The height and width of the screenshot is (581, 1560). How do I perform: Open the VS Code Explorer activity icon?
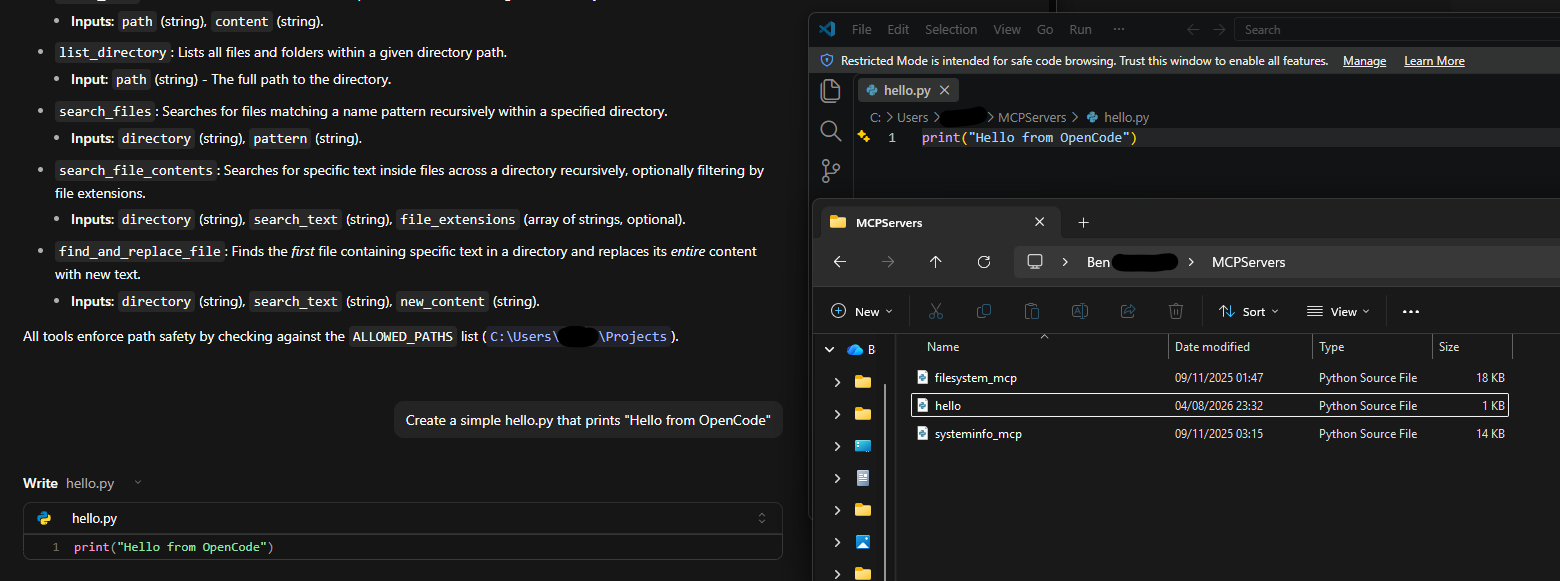click(830, 91)
